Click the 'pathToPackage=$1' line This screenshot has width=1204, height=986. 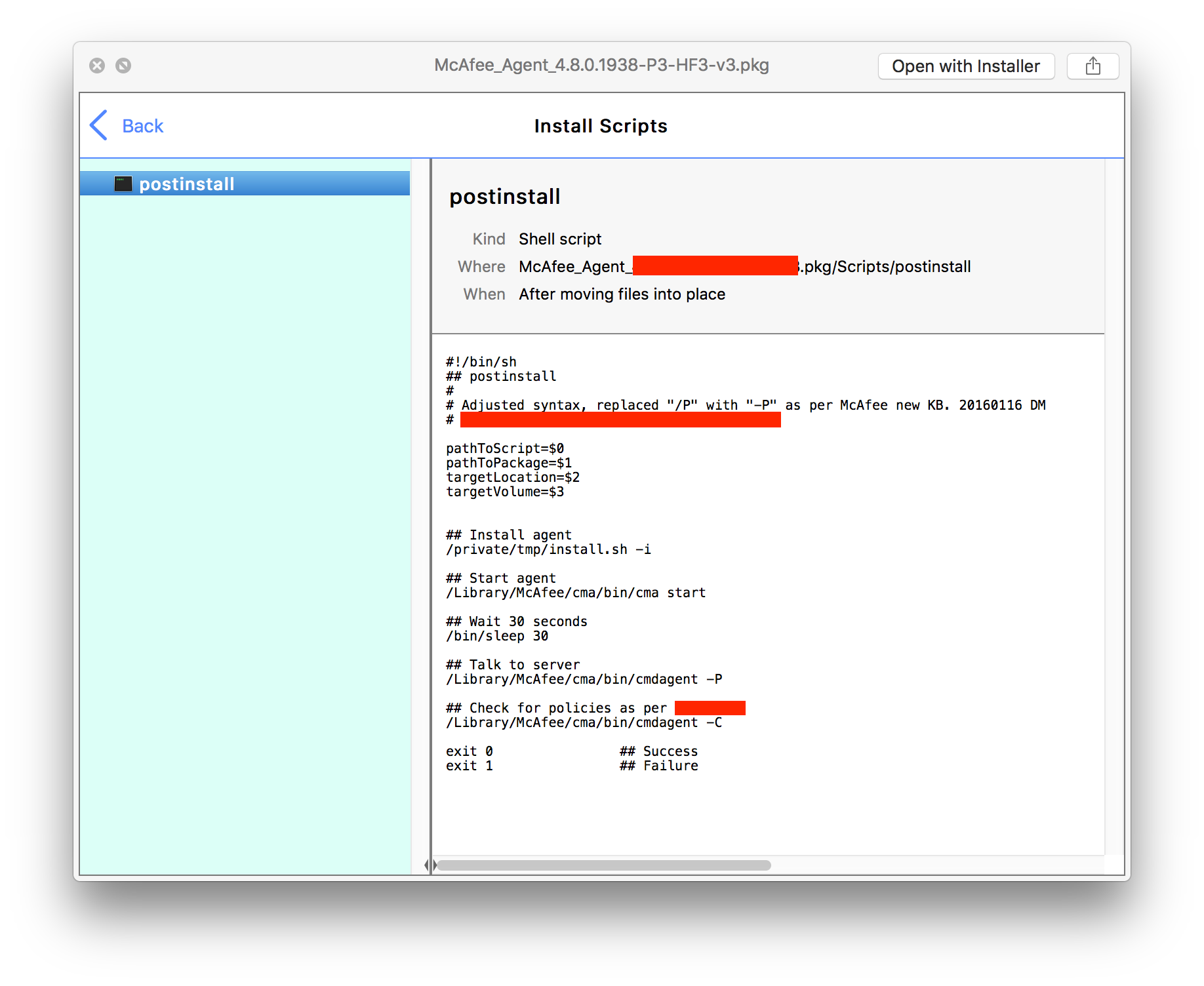point(509,463)
